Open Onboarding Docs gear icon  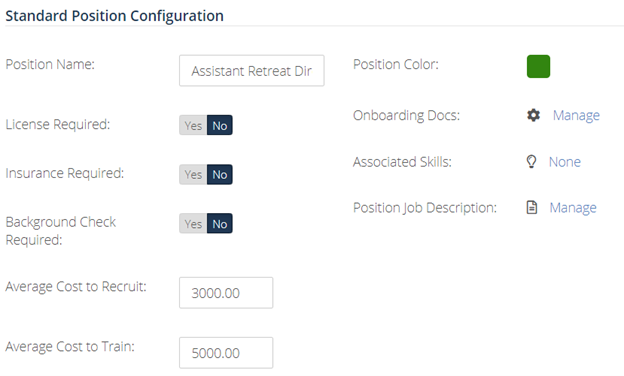tap(533, 115)
